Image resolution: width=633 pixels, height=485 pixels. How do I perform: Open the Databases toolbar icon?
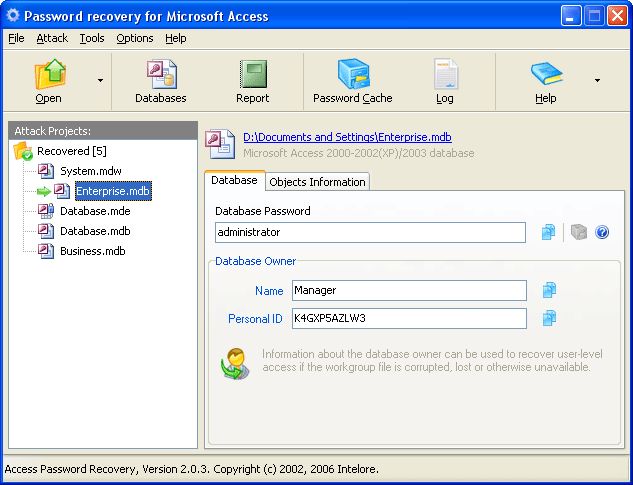point(161,74)
